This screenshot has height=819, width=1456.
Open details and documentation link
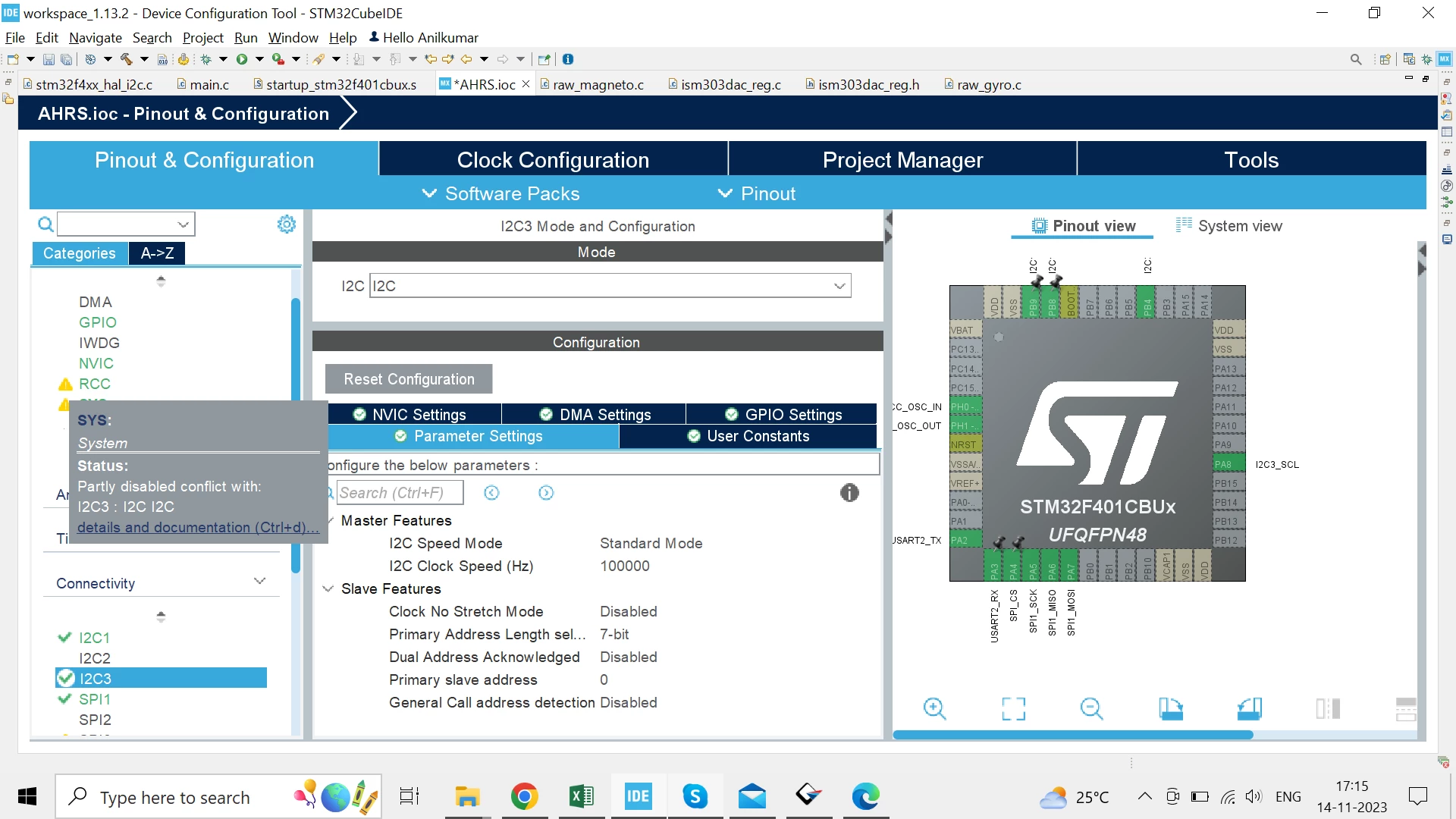click(x=198, y=527)
